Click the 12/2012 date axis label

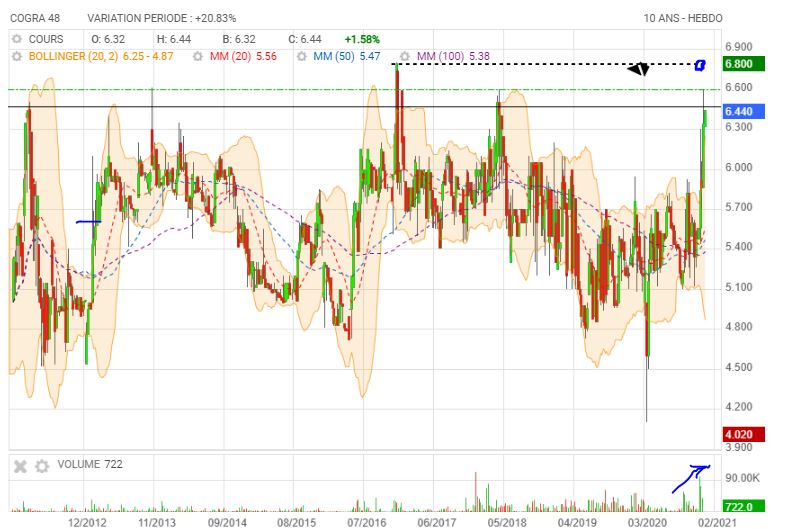[87, 522]
